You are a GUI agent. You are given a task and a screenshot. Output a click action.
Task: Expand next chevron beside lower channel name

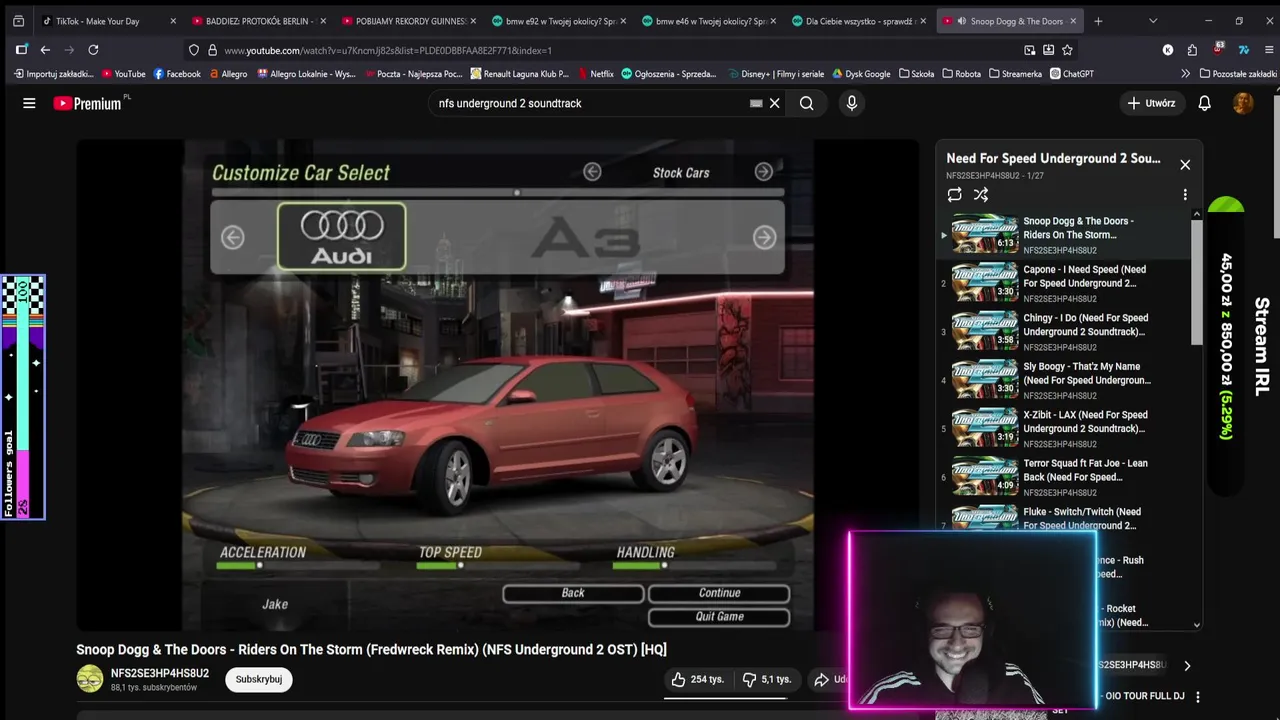point(1187,665)
